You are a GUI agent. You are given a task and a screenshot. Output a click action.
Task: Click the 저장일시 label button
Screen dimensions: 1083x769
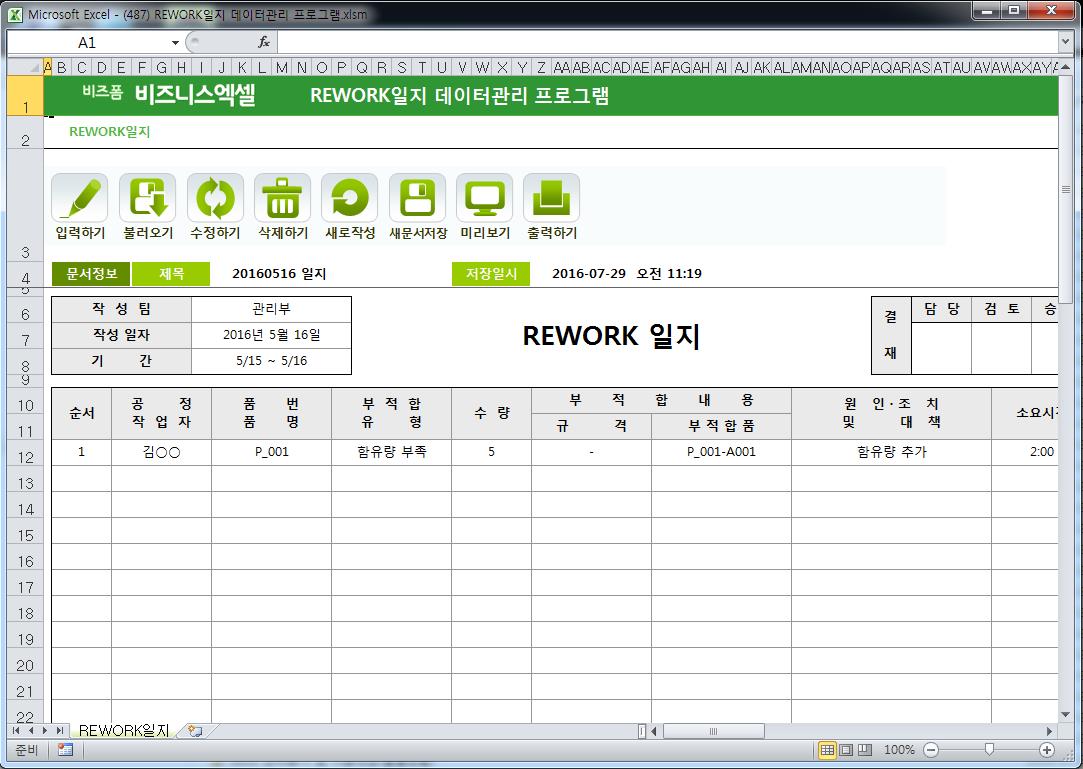tap(491, 274)
